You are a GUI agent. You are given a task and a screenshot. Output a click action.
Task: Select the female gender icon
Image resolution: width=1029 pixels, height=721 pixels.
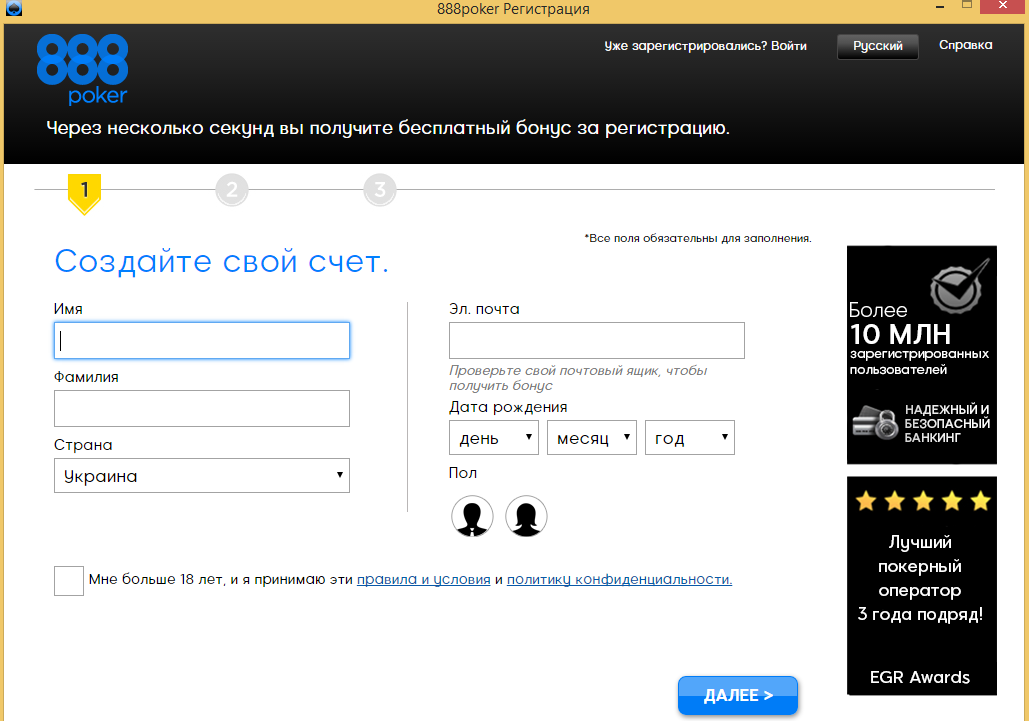(526, 516)
